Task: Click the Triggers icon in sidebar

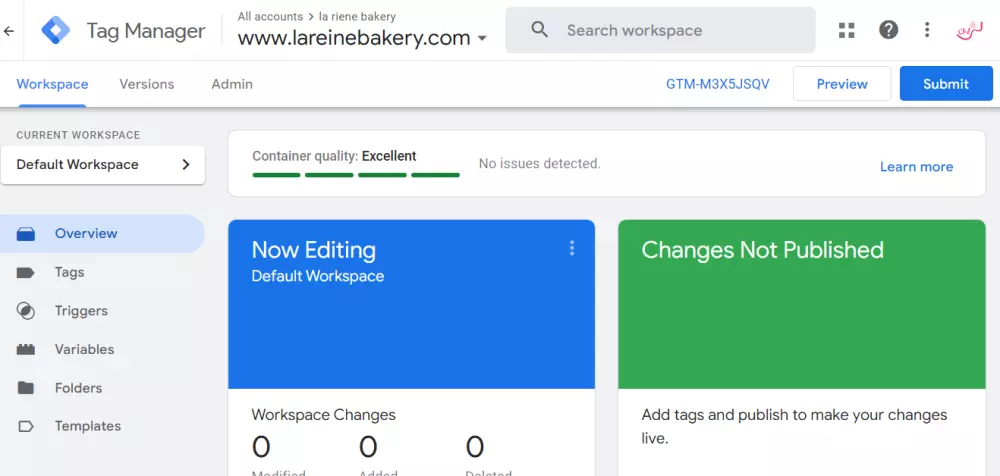Action: [26, 311]
